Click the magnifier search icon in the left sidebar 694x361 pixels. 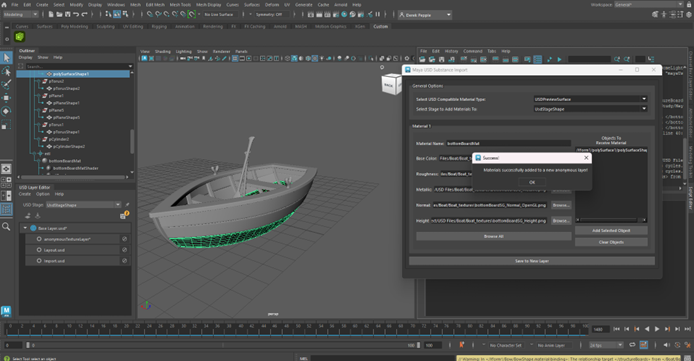pyautogui.click(x=6, y=227)
